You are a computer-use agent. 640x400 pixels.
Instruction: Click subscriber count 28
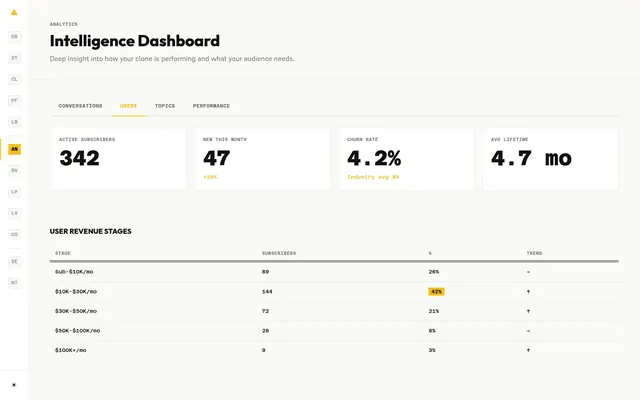[x=265, y=331]
